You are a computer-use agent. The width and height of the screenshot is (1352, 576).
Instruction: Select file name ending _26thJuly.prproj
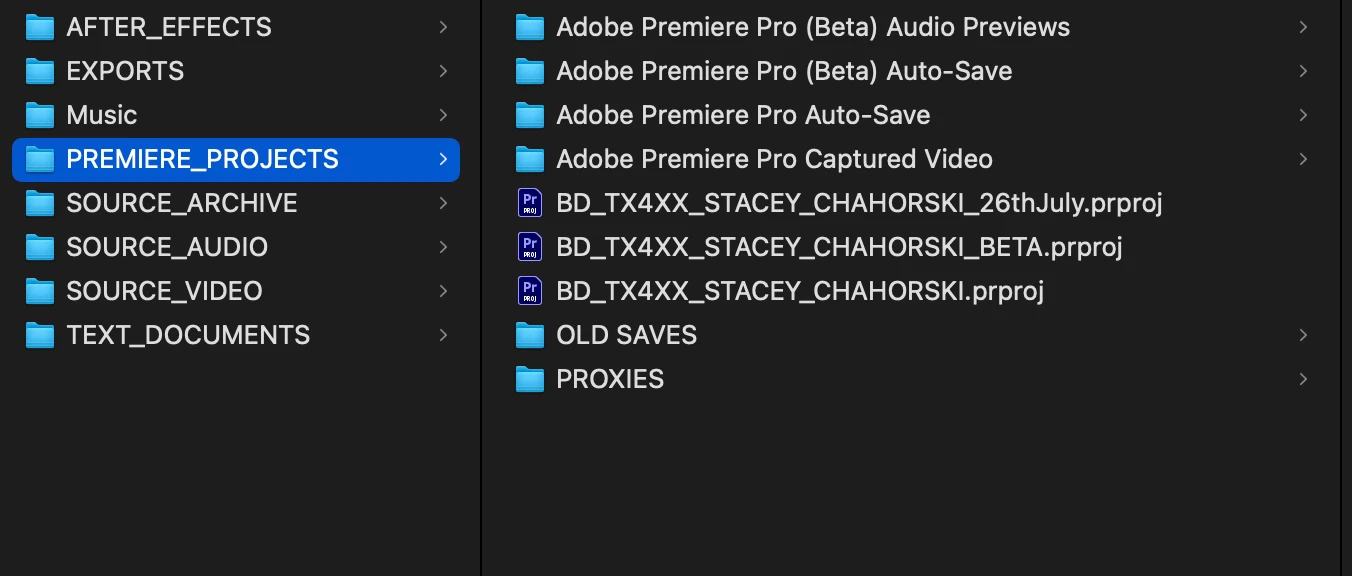pos(859,203)
